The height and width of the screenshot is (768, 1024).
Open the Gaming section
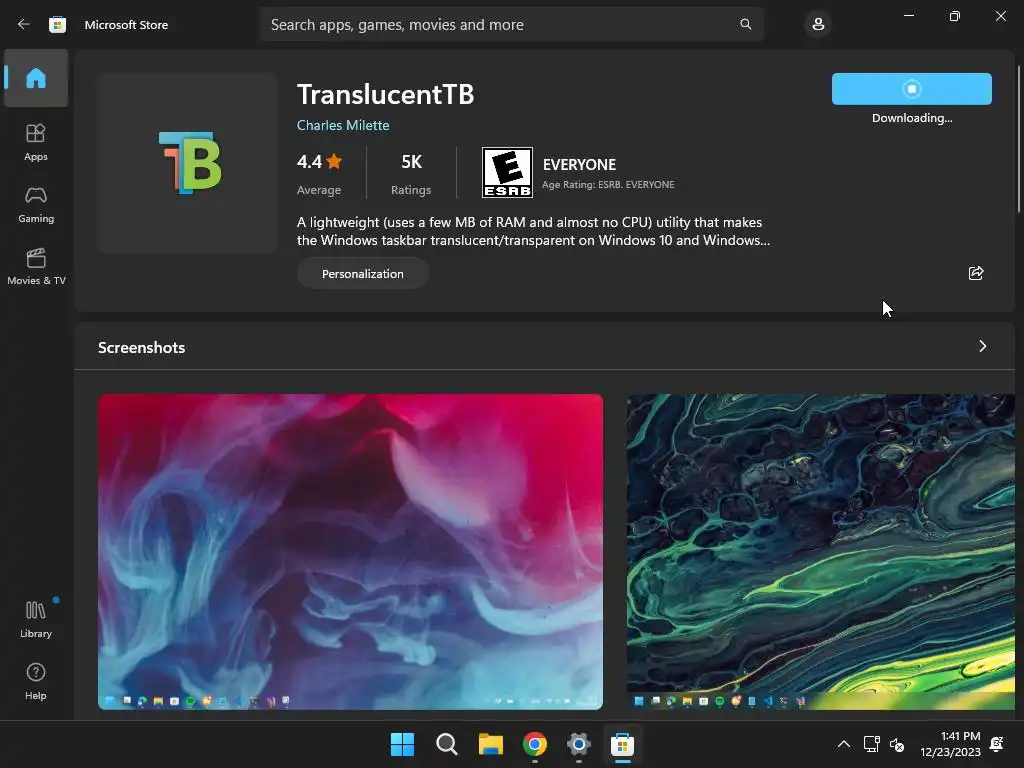tap(36, 204)
